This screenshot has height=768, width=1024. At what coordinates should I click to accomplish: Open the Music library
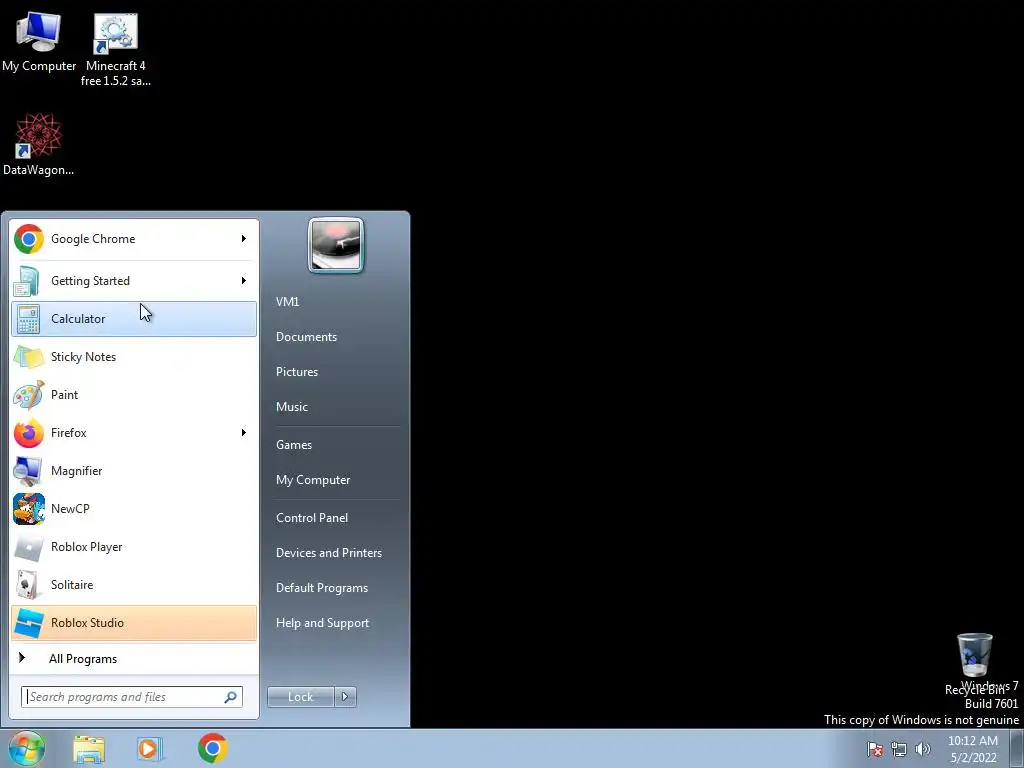(x=291, y=407)
